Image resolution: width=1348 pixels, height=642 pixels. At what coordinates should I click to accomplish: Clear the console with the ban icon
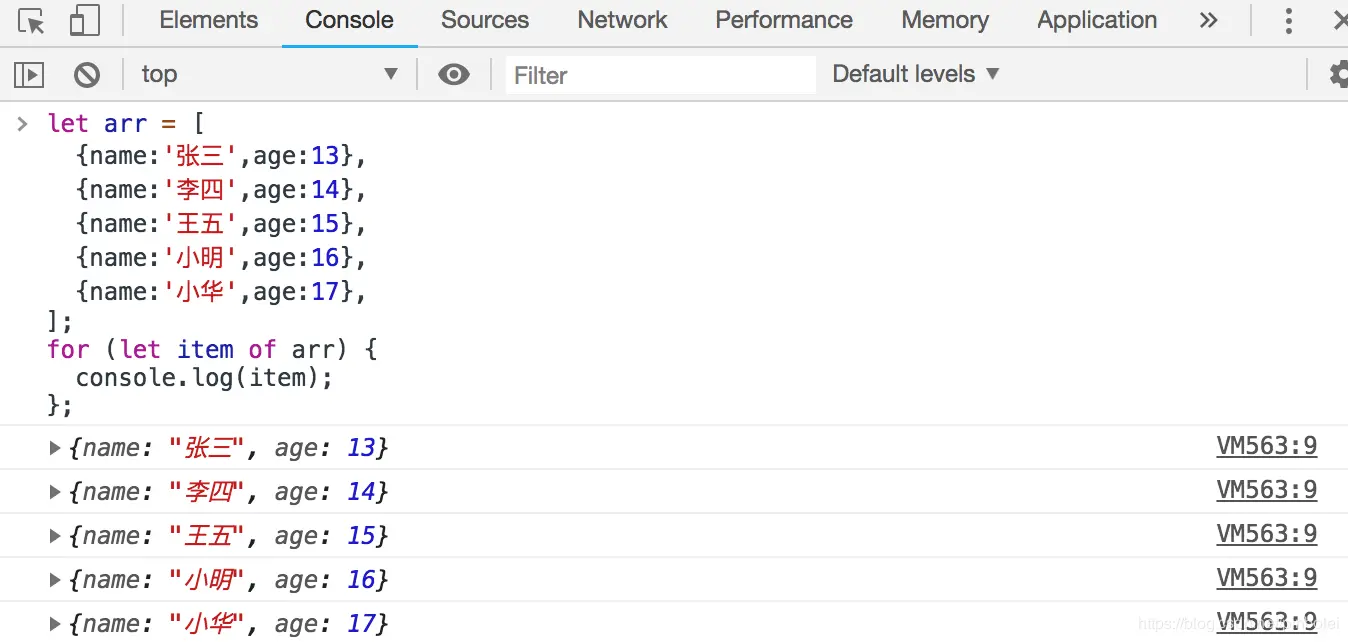point(87,74)
